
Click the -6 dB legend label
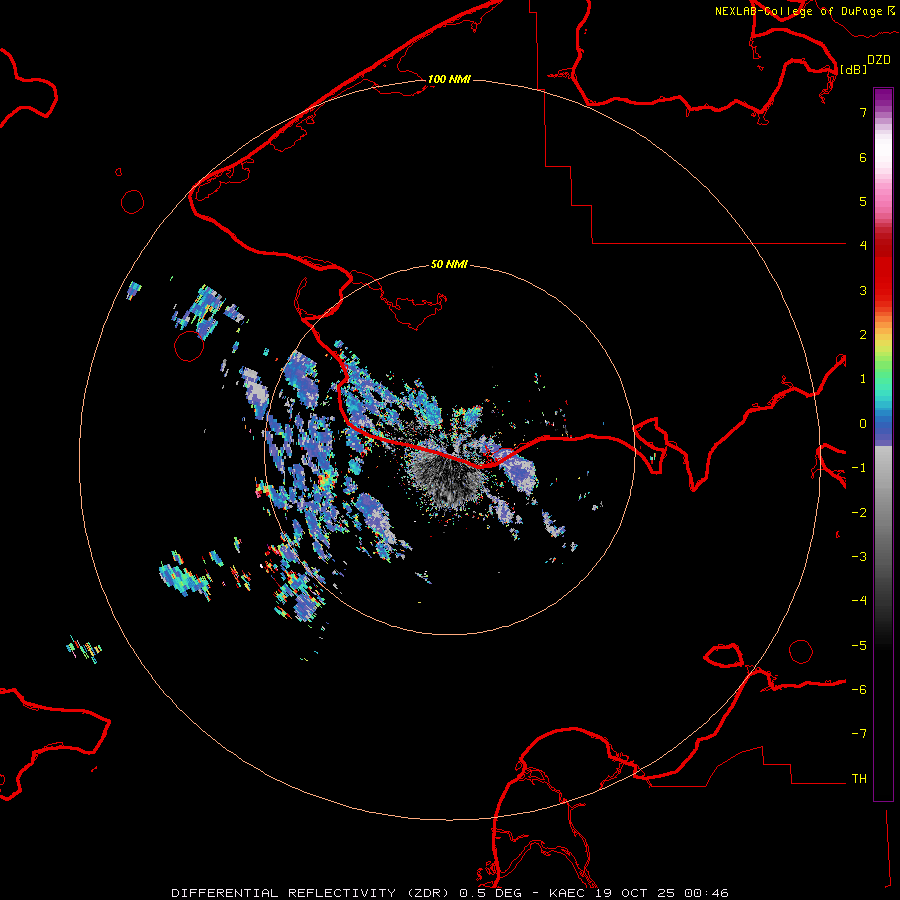pyautogui.click(x=859, y=690)
